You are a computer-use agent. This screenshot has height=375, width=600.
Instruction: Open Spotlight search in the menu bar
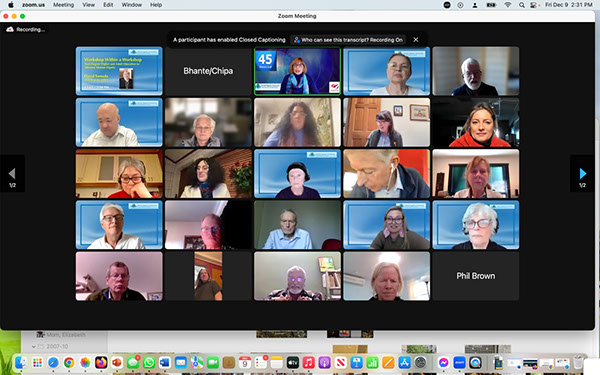point(521,5)
